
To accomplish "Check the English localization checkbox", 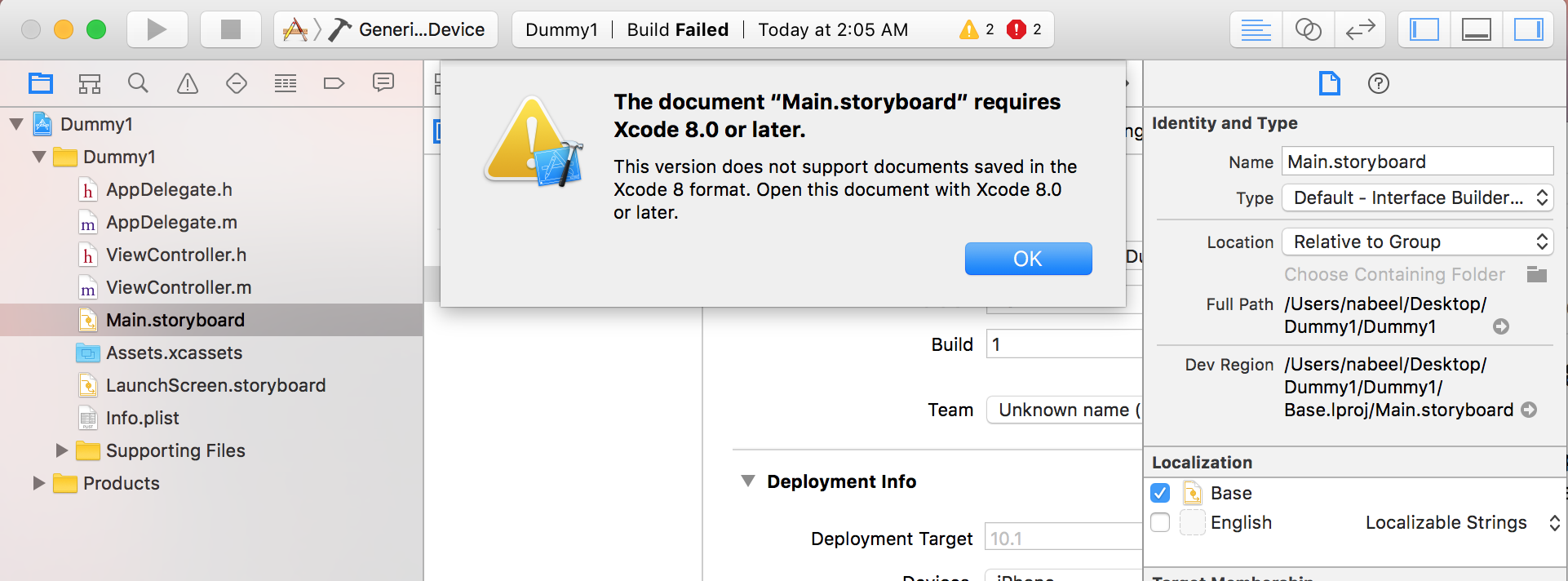I will point(1160,522).
